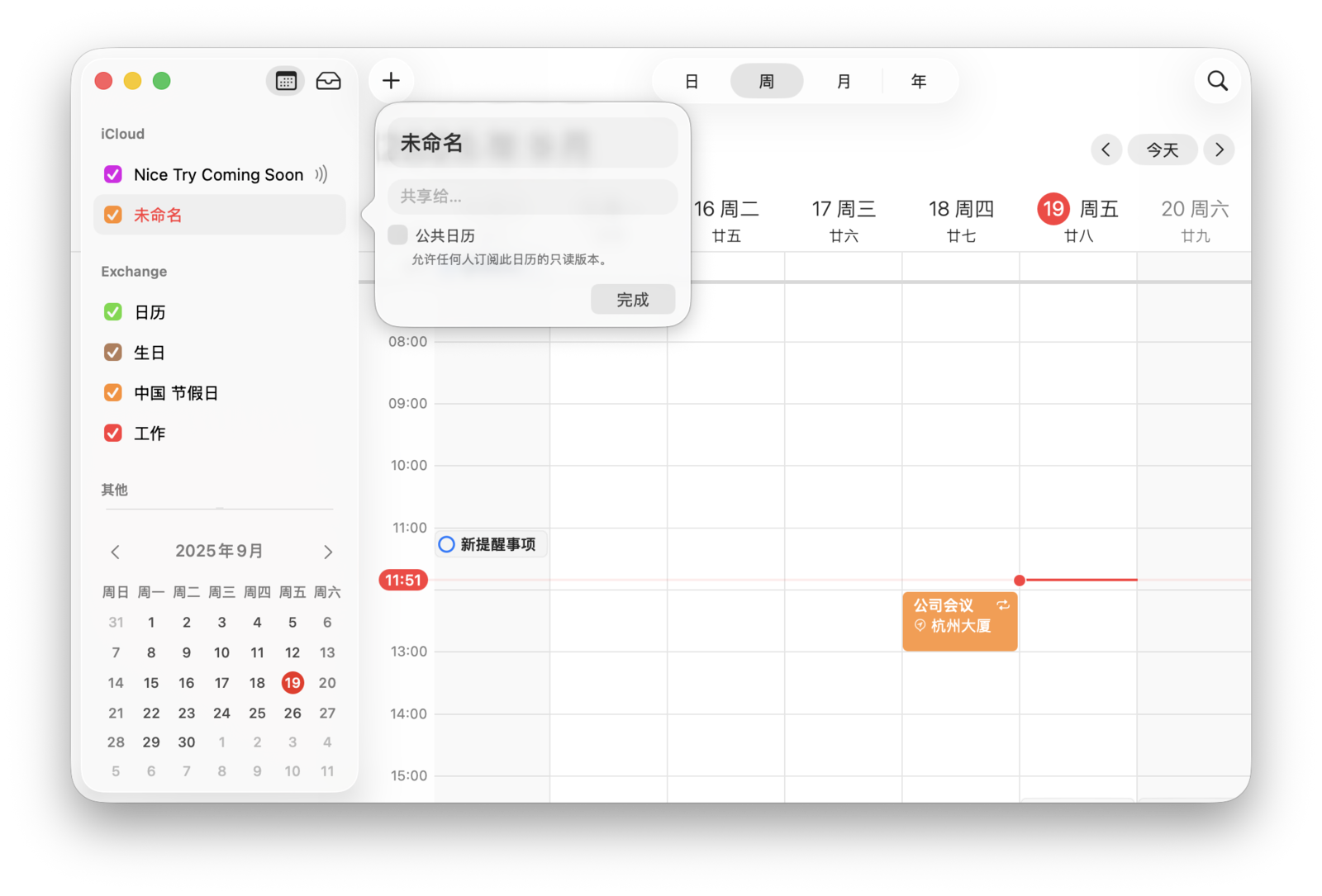
Task: Click the 完成 button
Action: point(633,299)
